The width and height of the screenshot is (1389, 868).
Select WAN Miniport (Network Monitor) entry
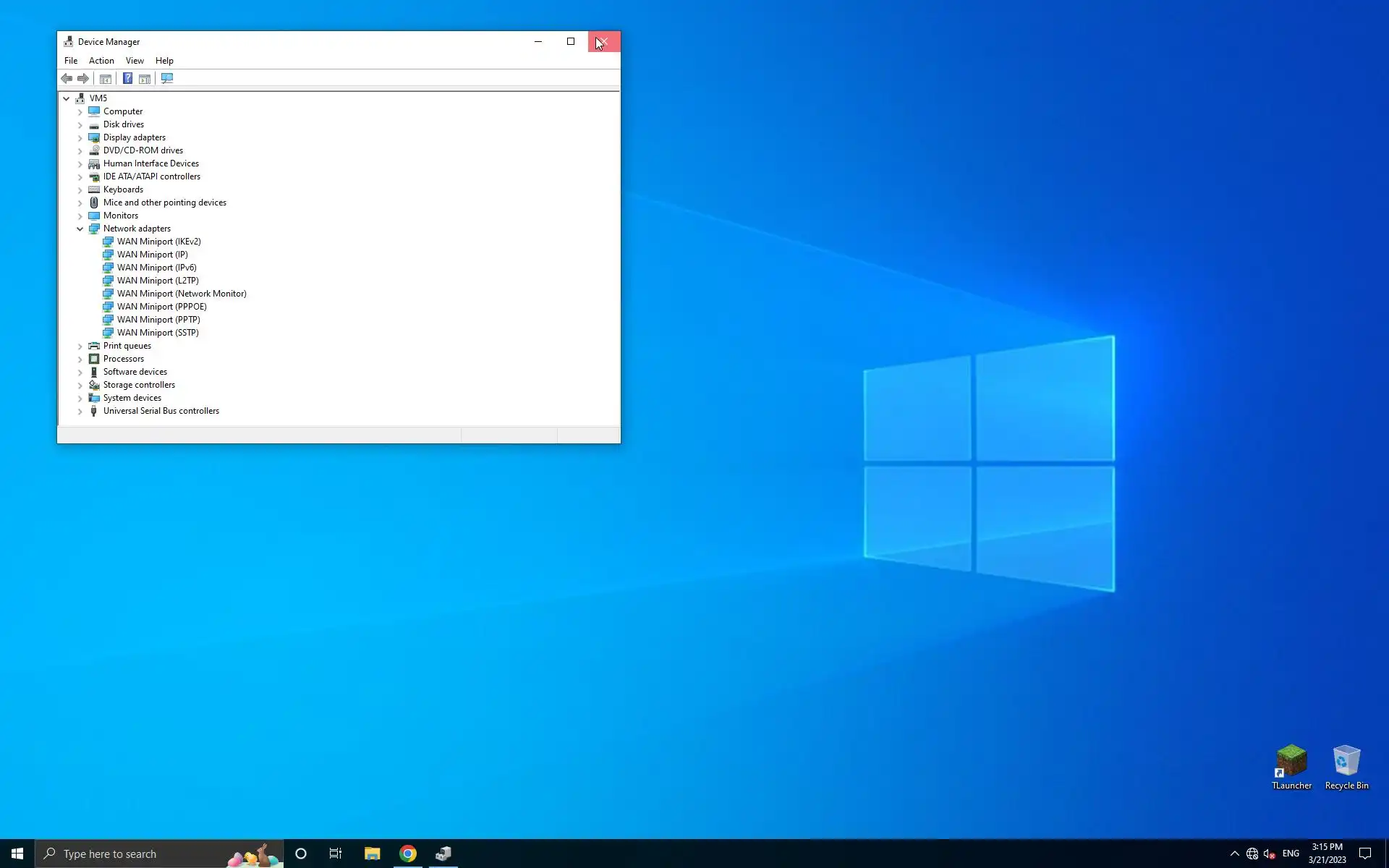point(182,294)
